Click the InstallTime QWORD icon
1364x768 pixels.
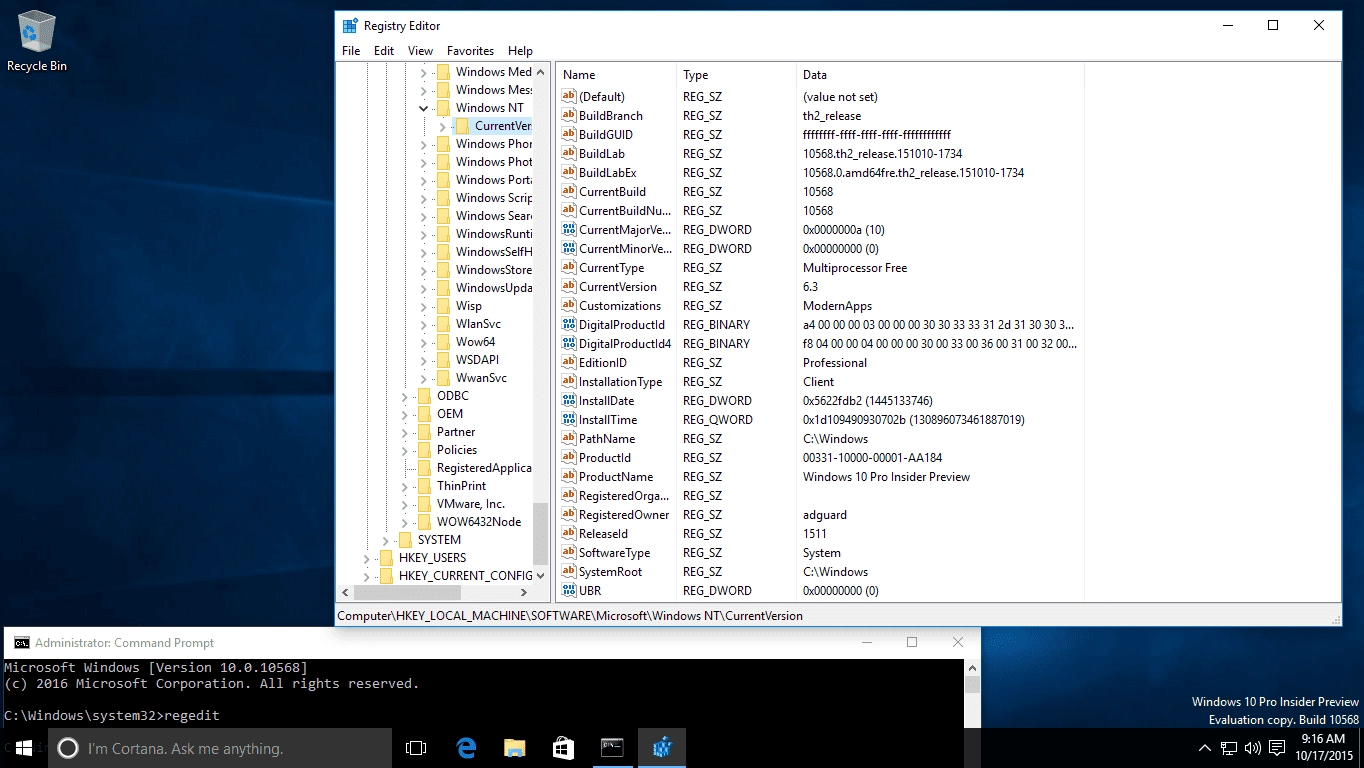click(569, 420)
